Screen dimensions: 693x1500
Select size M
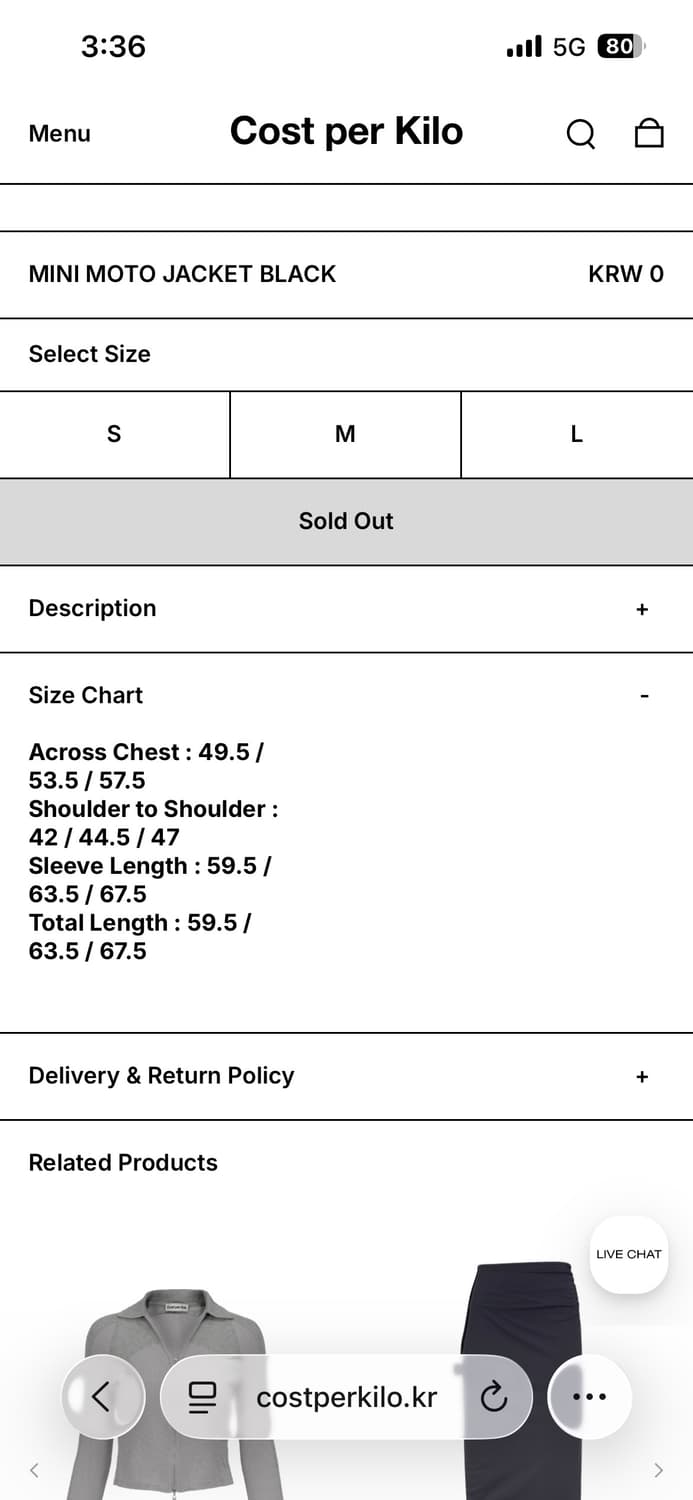pyautogui.click(x=345, y=434)
